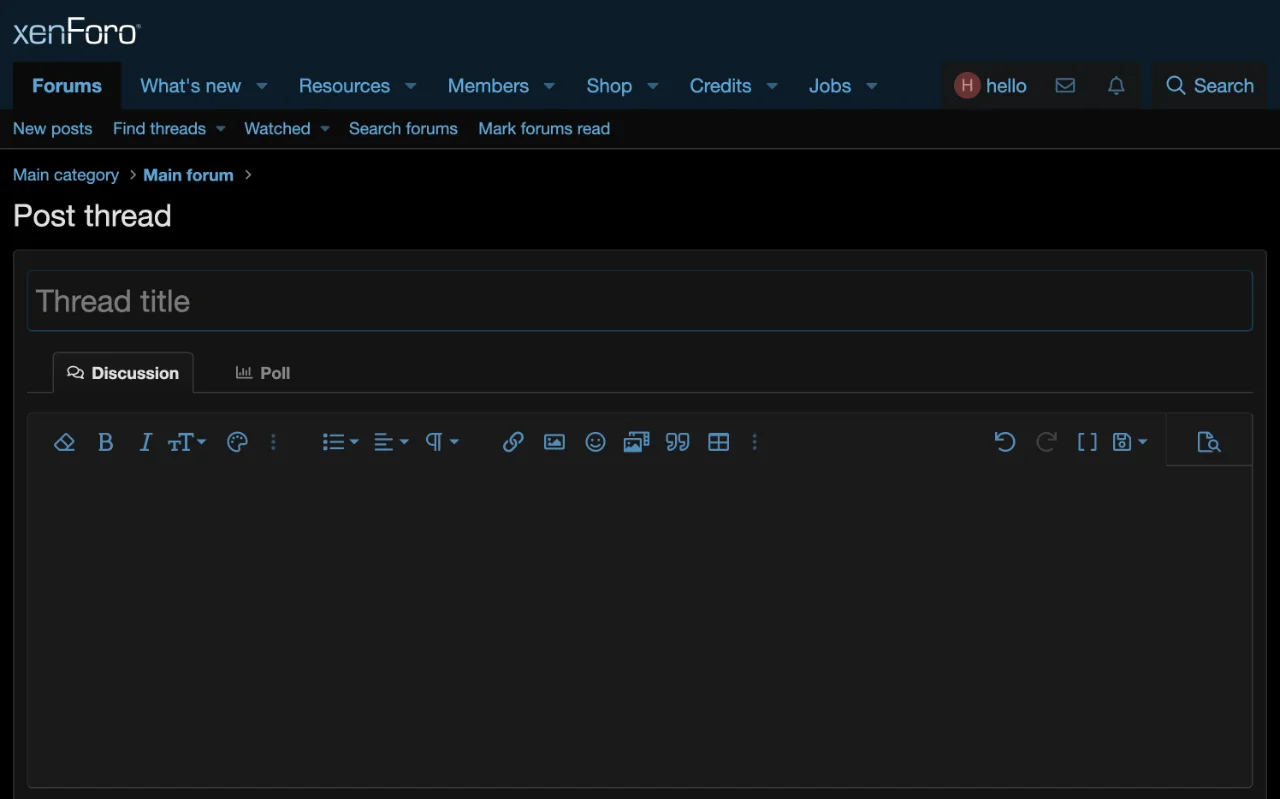
Task: Insert a table into the post
Action: click(718, 442)
